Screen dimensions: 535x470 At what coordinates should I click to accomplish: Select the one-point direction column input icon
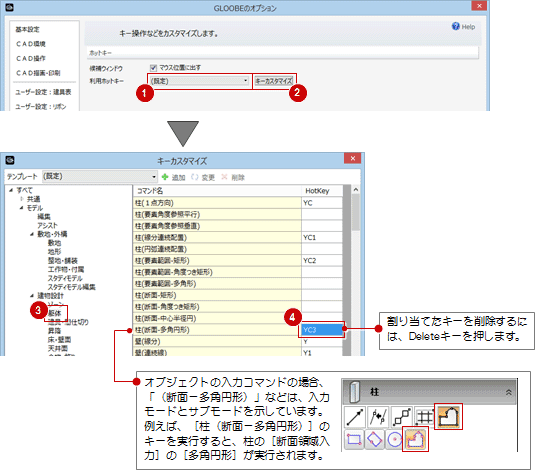(x=355, y=417)
